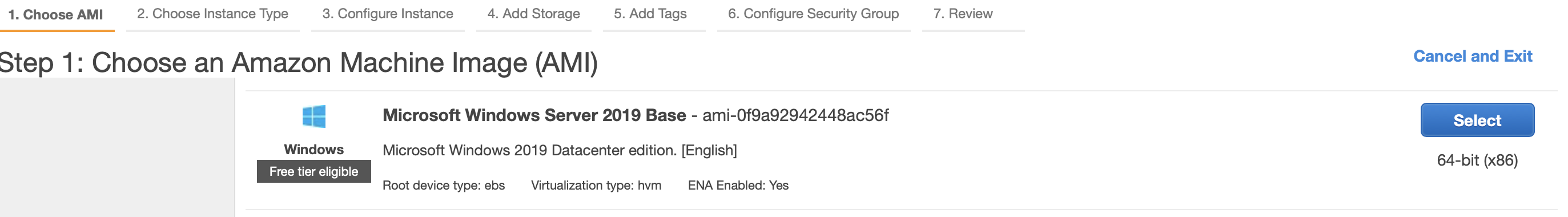Click the Step 1 page heading
This screenshot has width=1568, height=217.
tap(298, 63)
